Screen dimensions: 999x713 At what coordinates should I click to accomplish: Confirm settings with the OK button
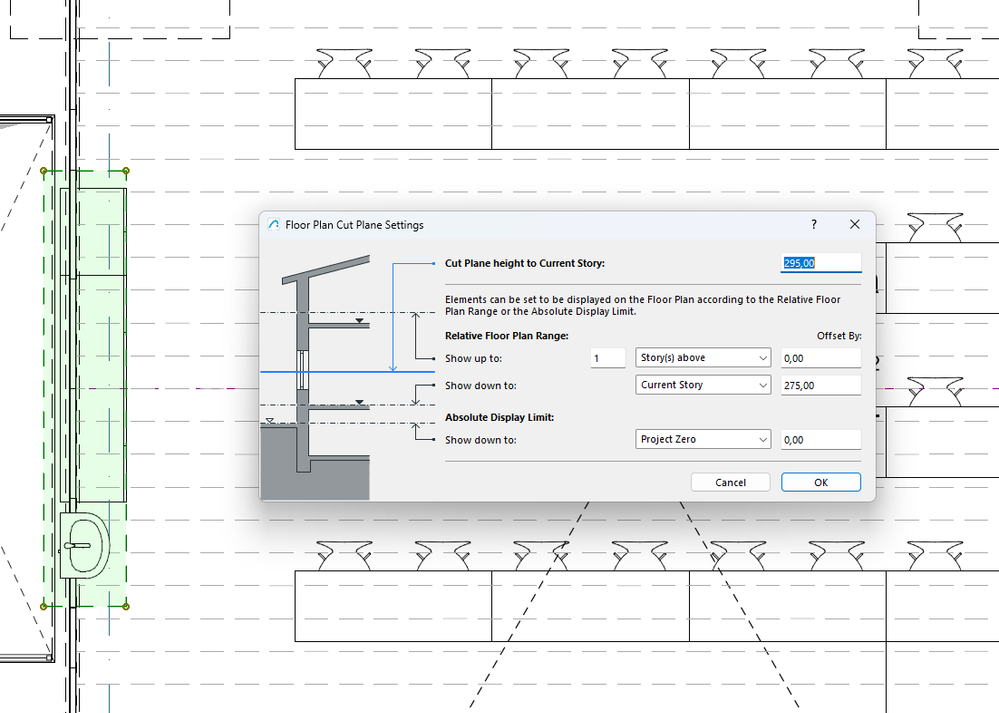(x=821, y=482)
